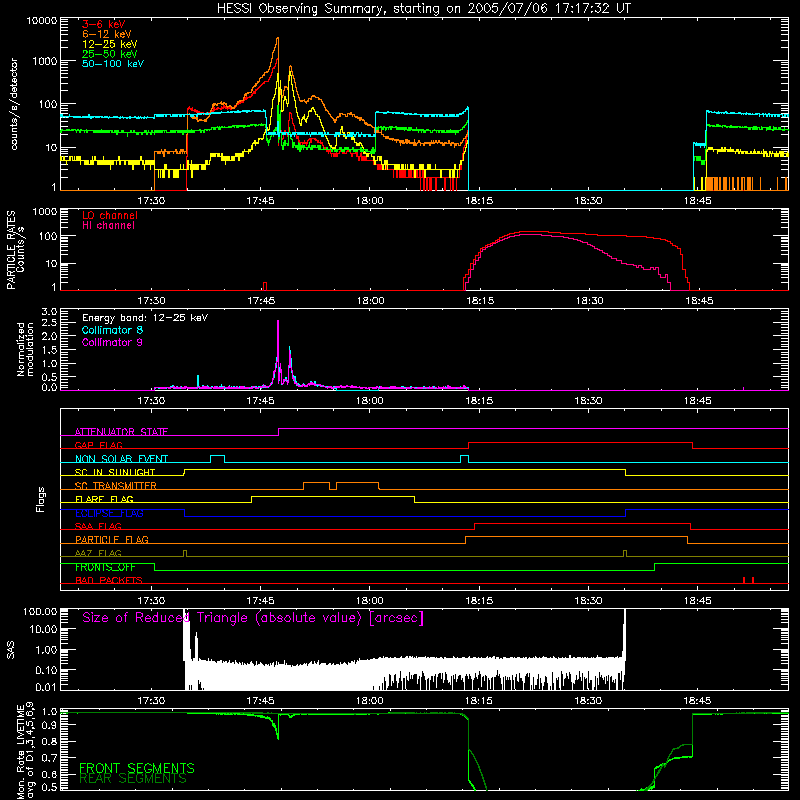
Task: Click the 'SC TRANSMITTER' flag label
Action: click(x=116, y=486)
